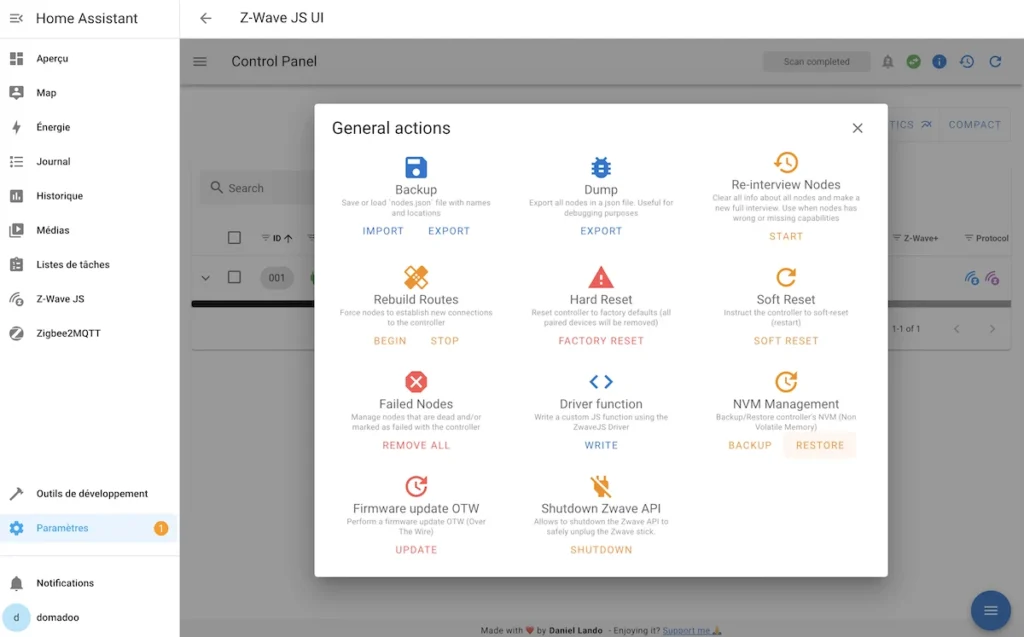Click the blue info icon

point(939,61)
